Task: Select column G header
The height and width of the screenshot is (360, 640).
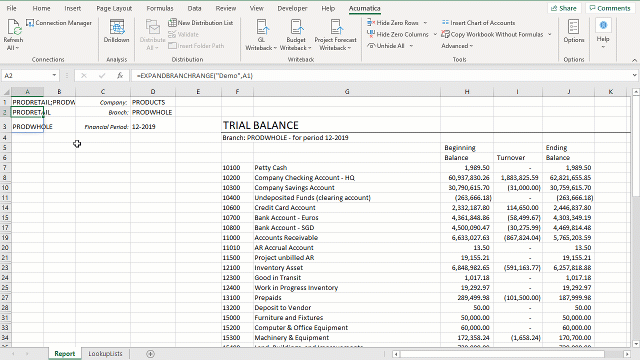Action: 347,92
